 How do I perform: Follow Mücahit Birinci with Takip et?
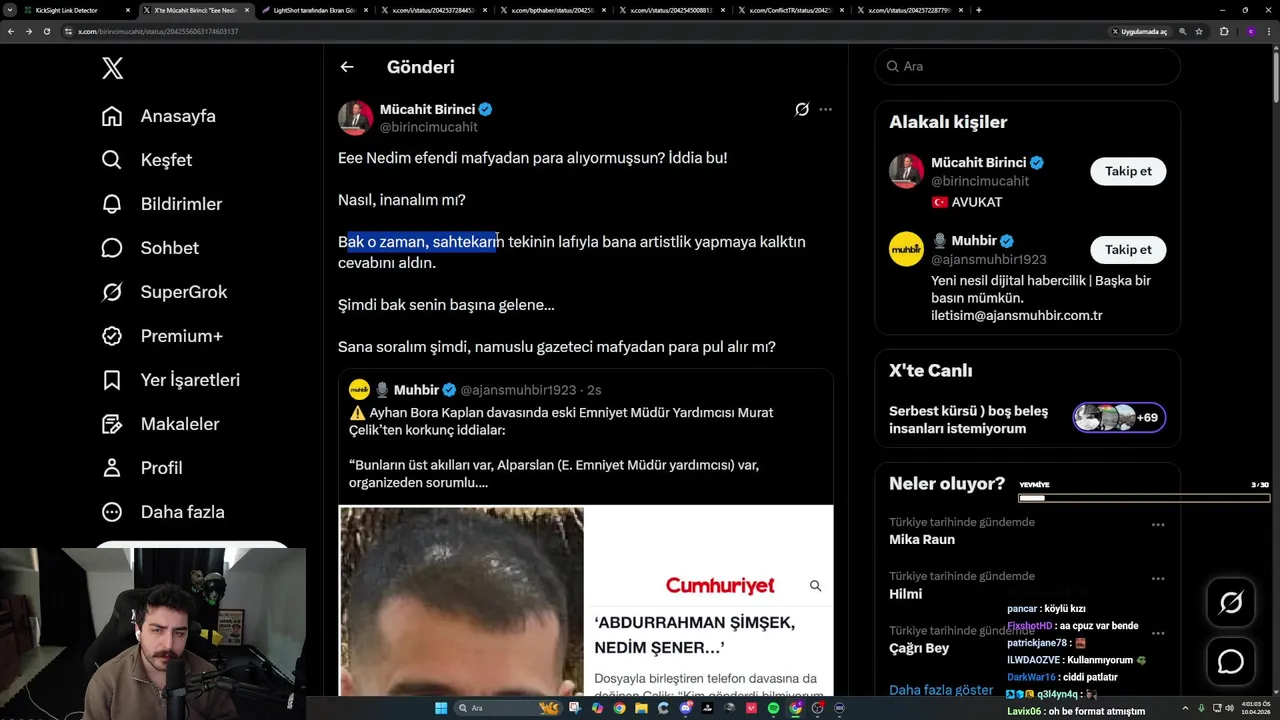click(1128, 171)
